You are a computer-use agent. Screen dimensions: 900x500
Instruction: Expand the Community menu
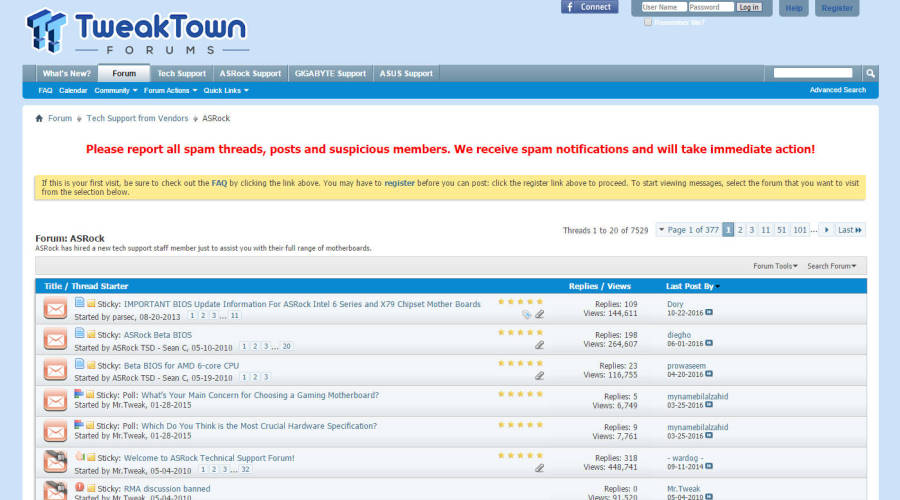tap(115, 90)
